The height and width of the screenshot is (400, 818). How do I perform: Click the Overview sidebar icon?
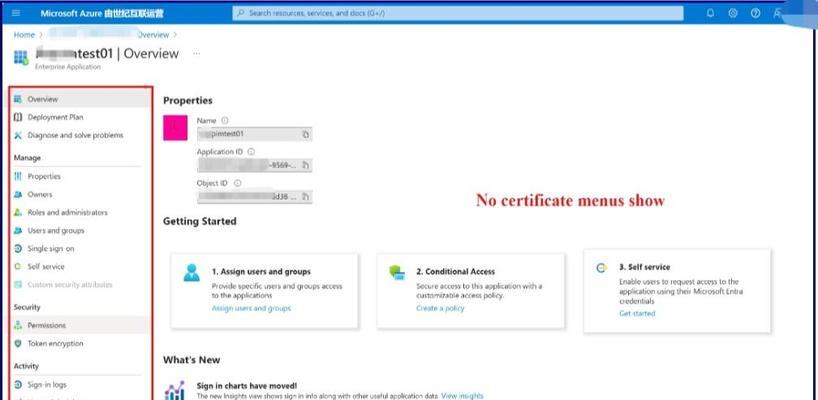point(18,99)
